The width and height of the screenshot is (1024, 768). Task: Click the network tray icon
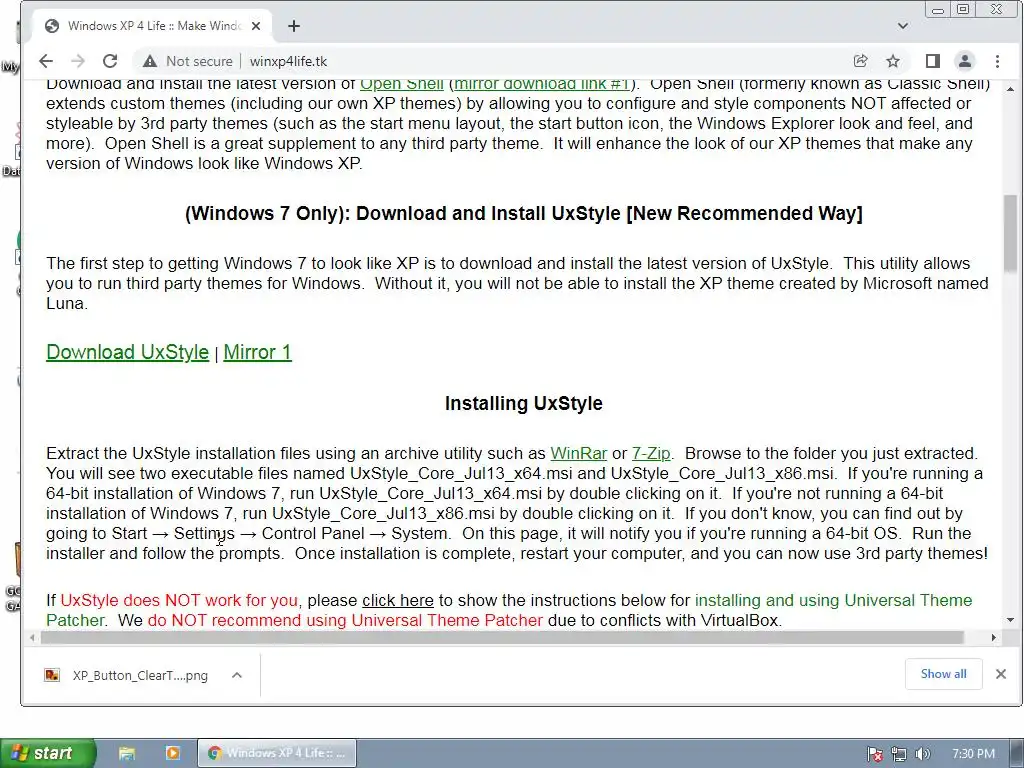899,754
